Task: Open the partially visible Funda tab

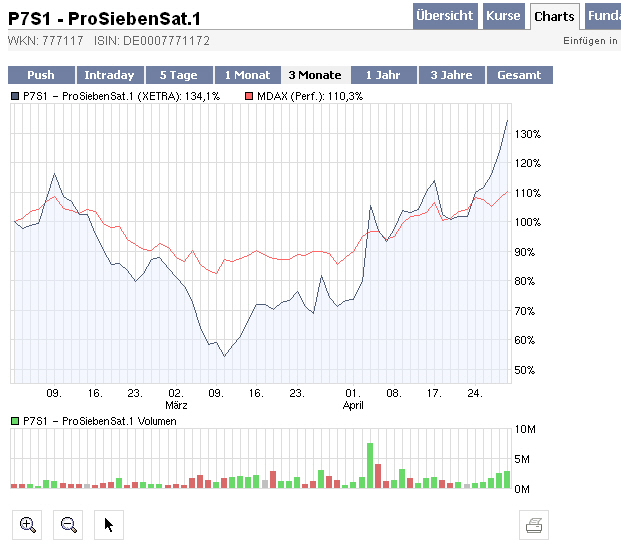Action: (x=603, y=16)
